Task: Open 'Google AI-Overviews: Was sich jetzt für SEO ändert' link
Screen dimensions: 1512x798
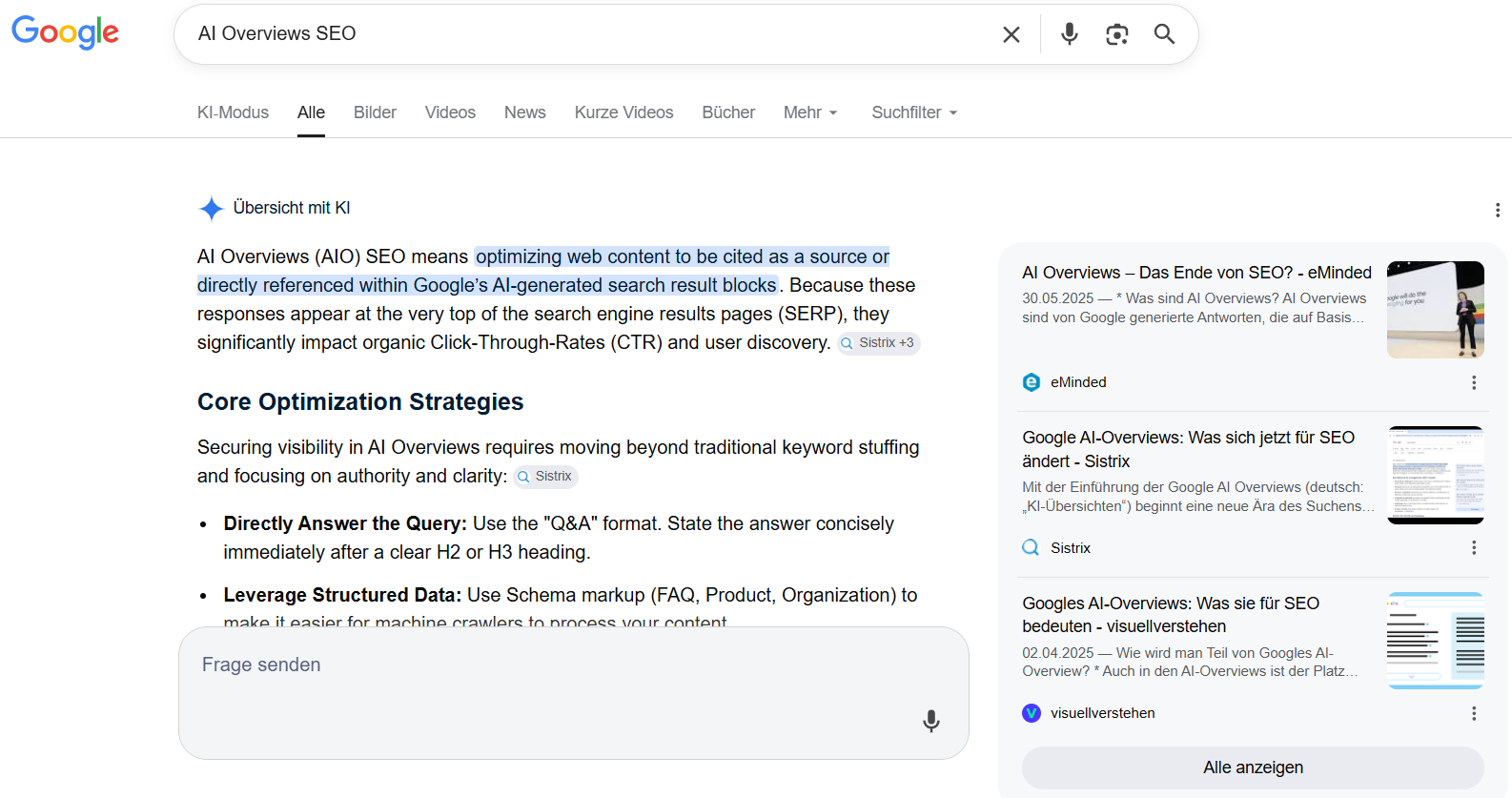Action: [1189, 449]
